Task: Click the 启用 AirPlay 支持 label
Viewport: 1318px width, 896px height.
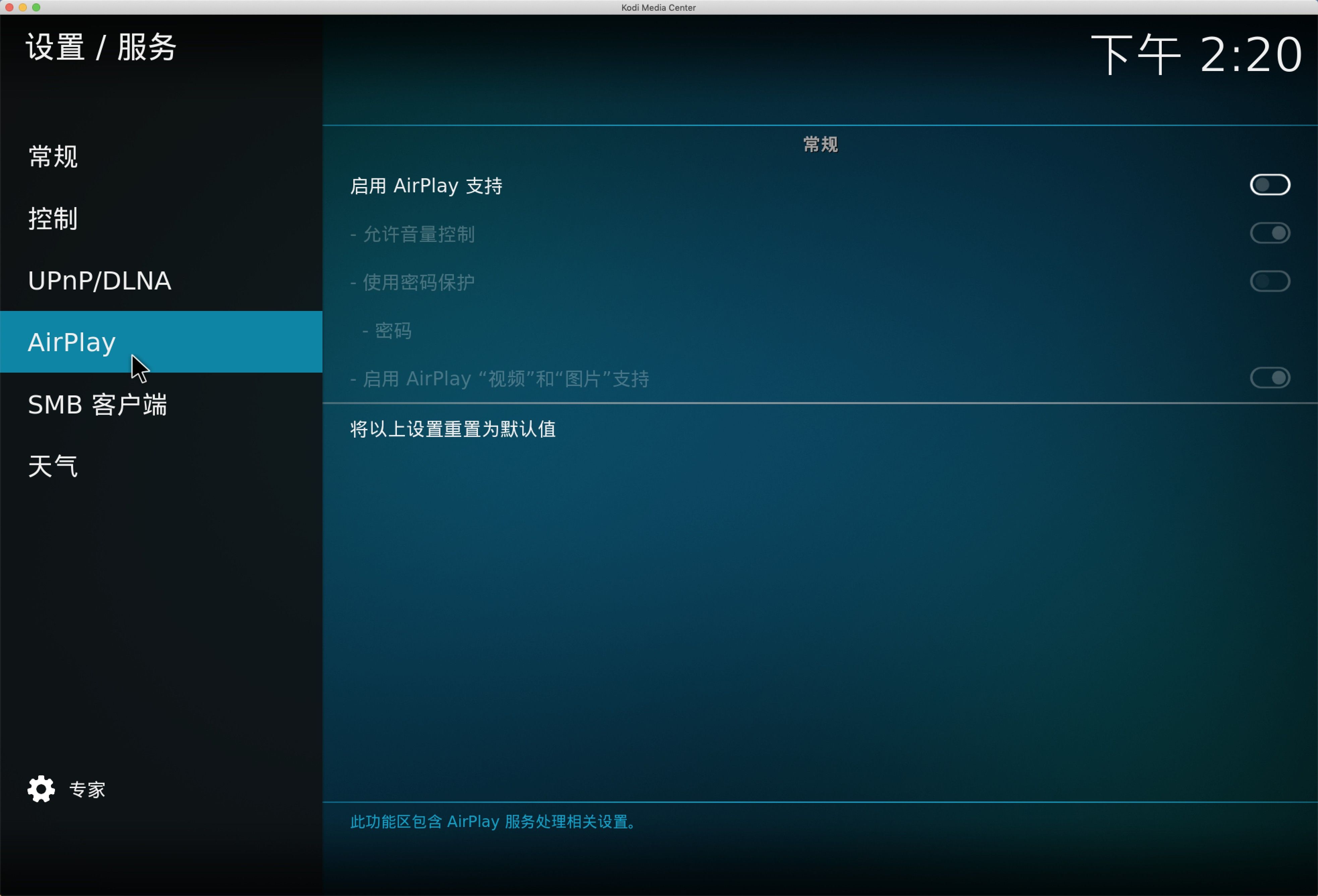Action: coord(426,186)
